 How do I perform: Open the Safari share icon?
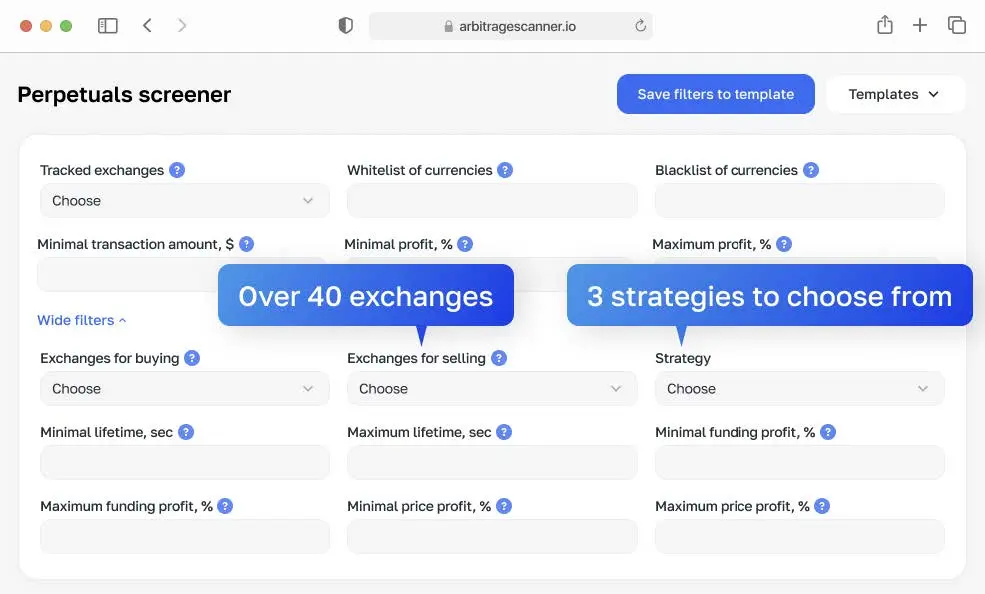pyautogui.click(x=885, y=26)
